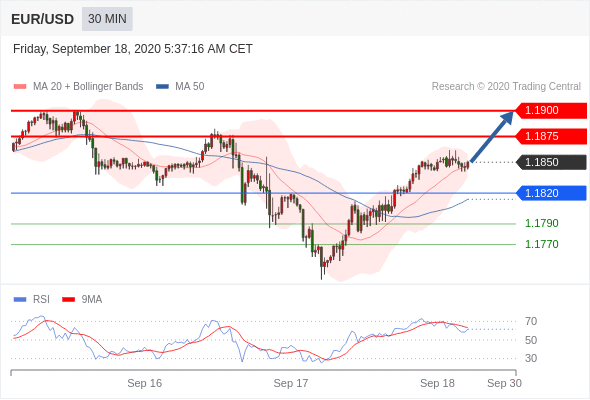Toggle the RSI legend label
Viewport: 590px width, 400px height.
click(x=41, y=300)
